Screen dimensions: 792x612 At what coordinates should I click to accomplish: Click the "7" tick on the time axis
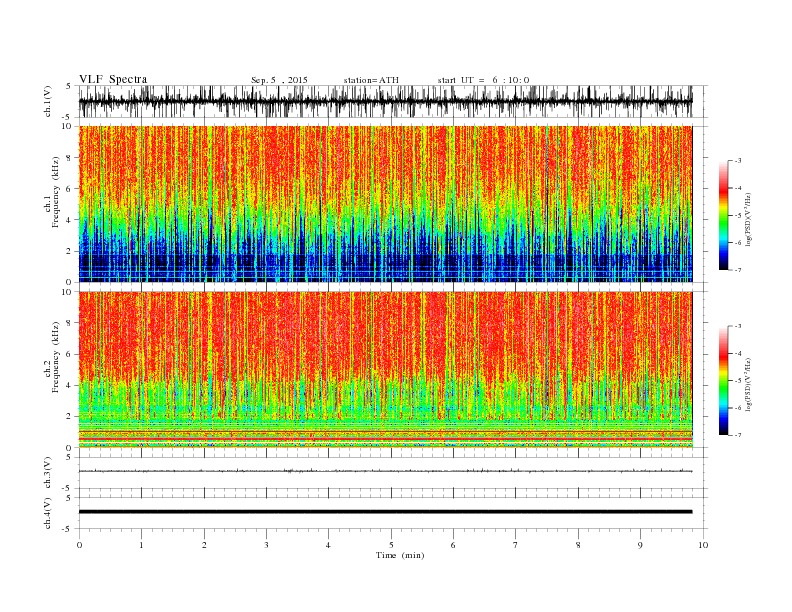click(516, 545)
